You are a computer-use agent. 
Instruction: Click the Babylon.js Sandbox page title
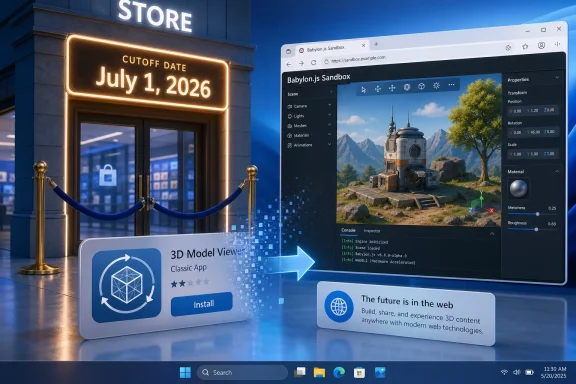point(318,79)
